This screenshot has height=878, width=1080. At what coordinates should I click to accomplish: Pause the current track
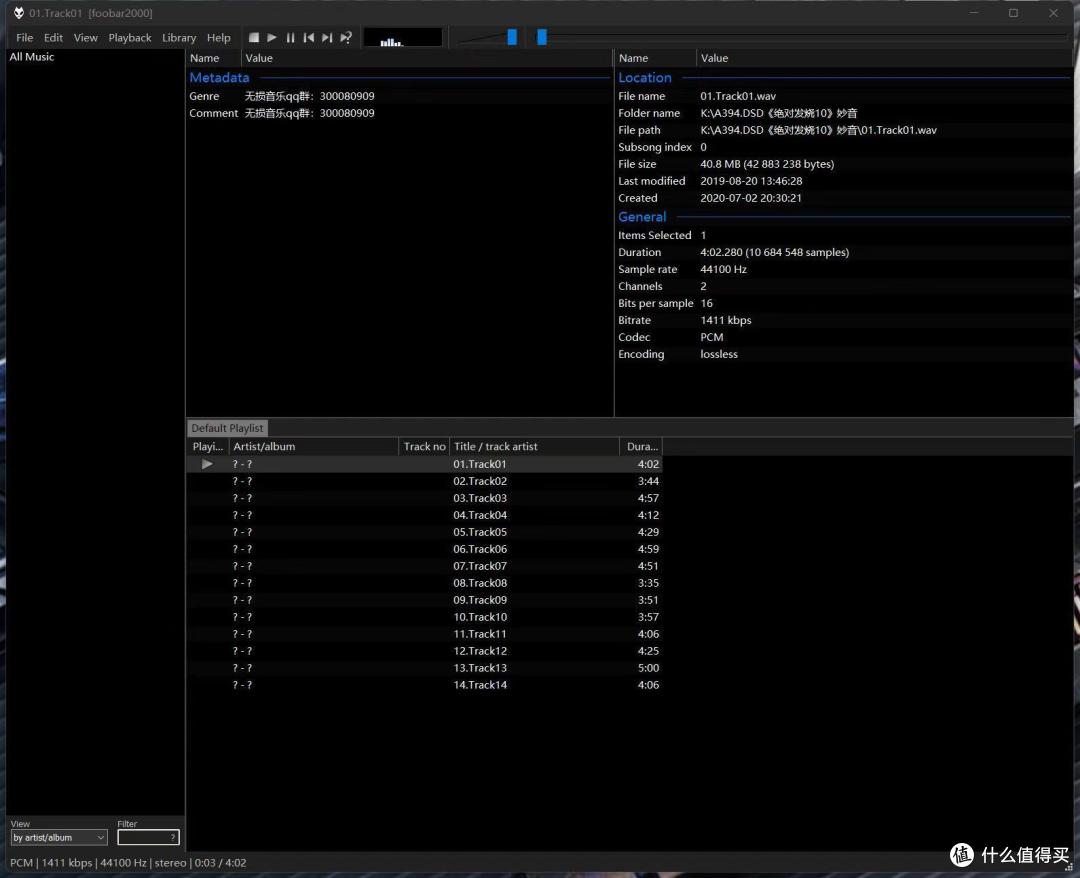tap(291, 38)
